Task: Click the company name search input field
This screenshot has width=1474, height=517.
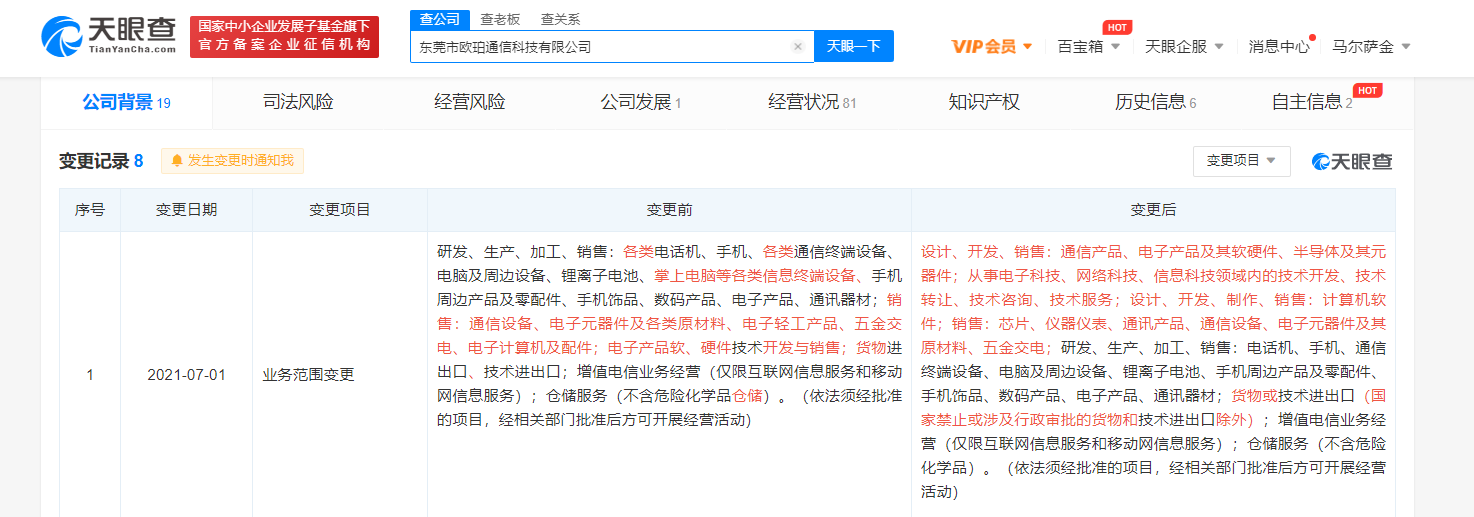Action: tap(600, 47)
